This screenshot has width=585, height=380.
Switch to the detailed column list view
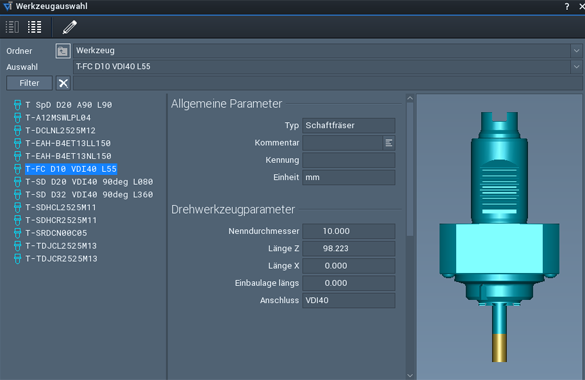35,27
